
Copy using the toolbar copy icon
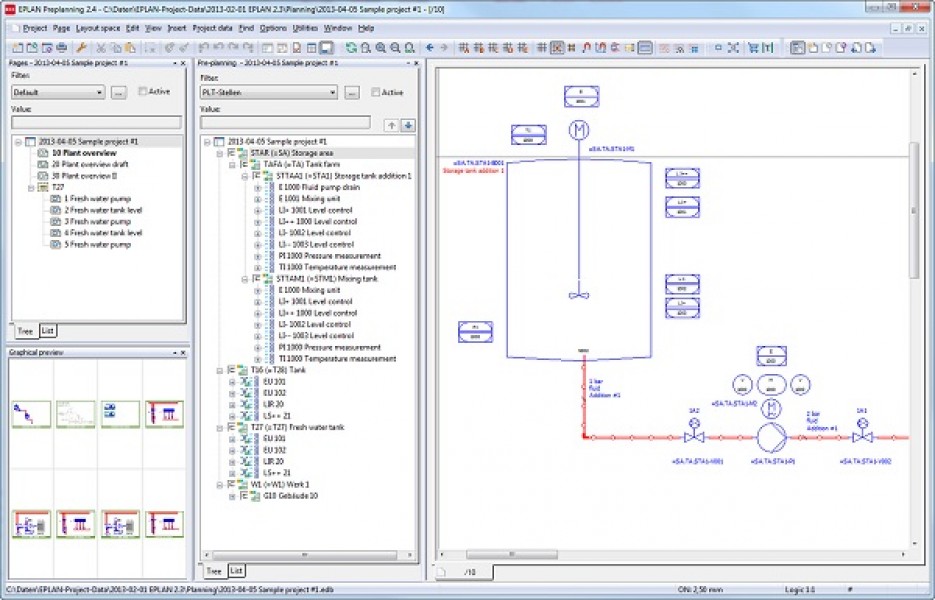[115, 47]
